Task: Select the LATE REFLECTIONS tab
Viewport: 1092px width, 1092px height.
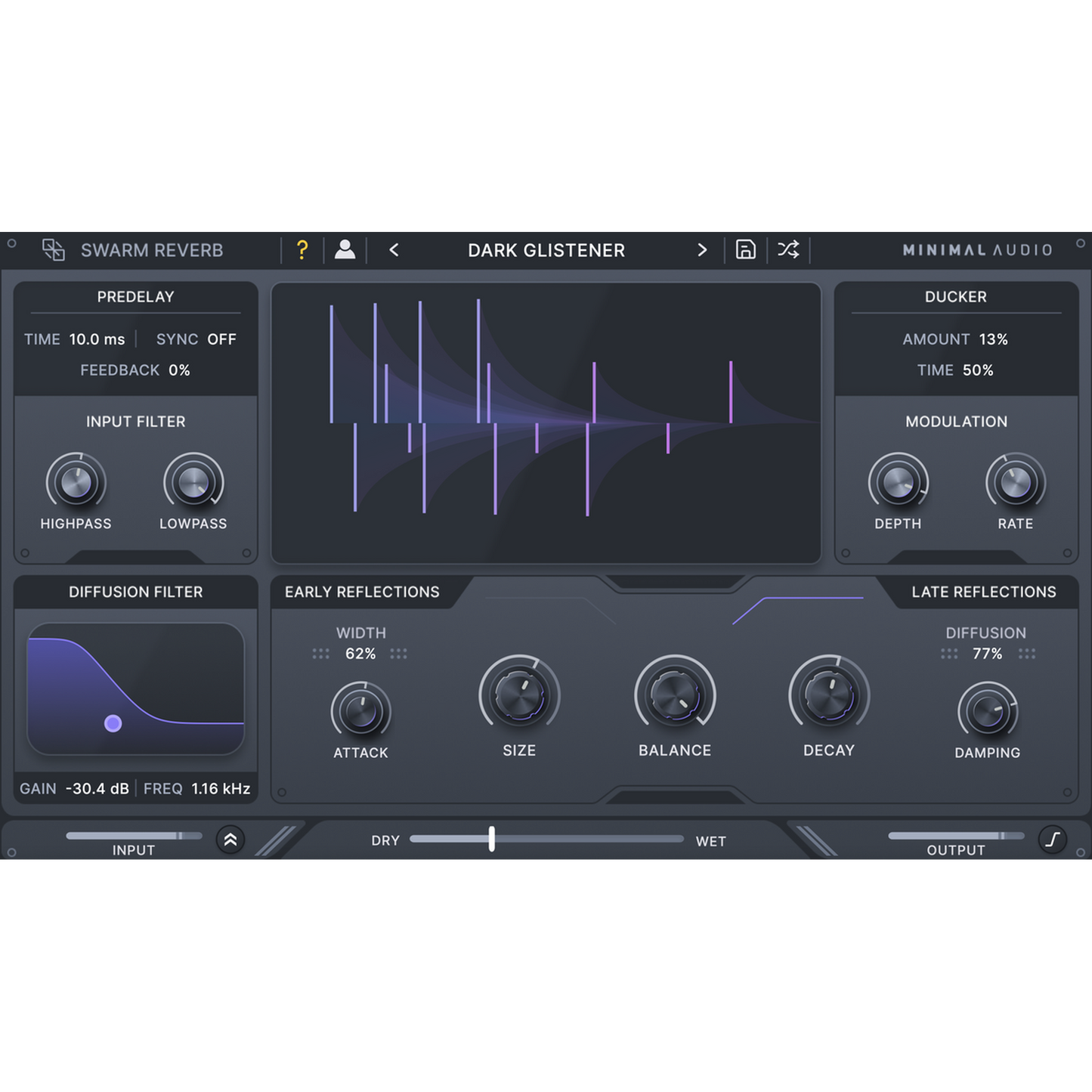Action: point(984,592)
